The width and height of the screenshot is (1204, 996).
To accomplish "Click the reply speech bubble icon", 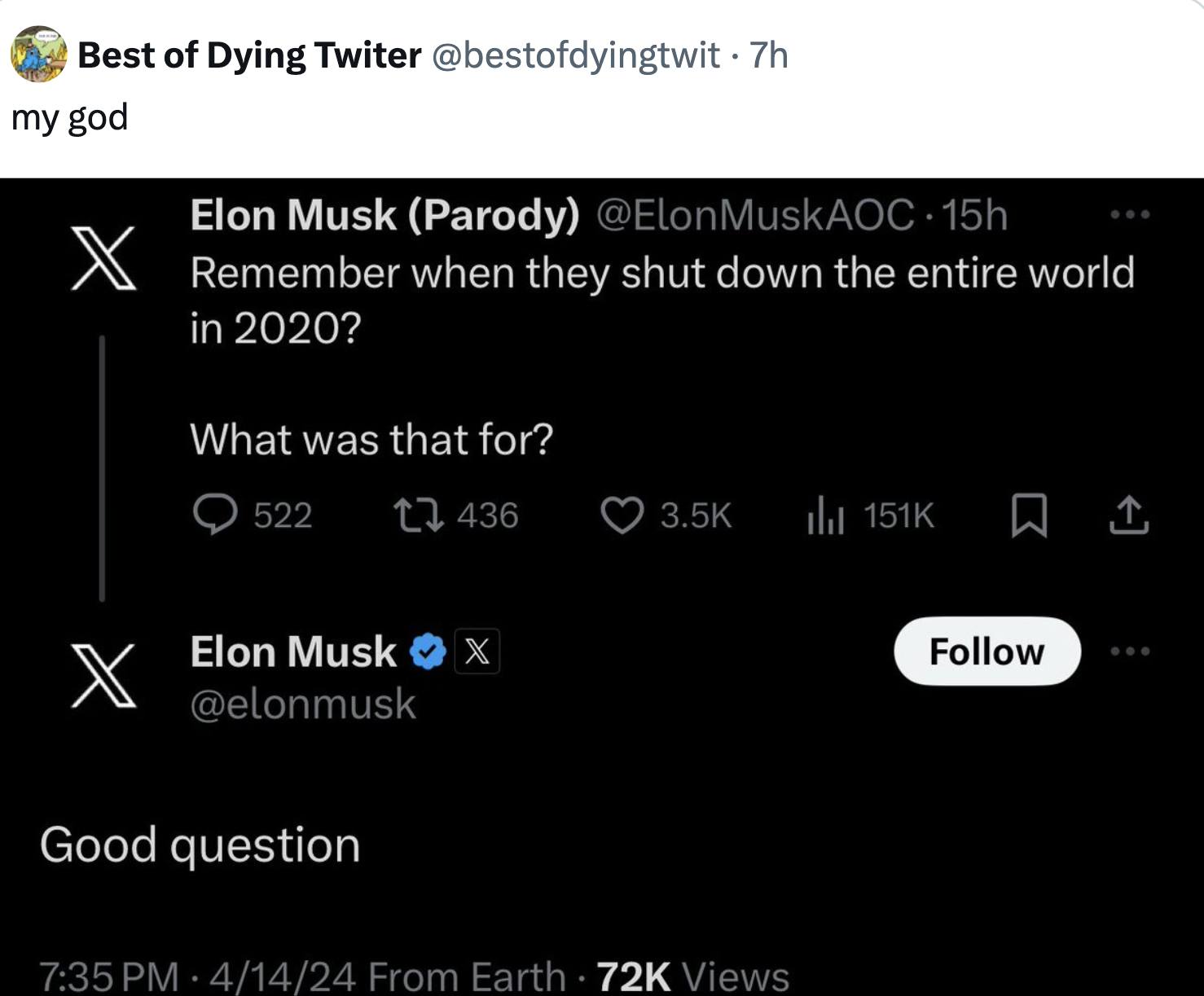I will coord(215,515).
